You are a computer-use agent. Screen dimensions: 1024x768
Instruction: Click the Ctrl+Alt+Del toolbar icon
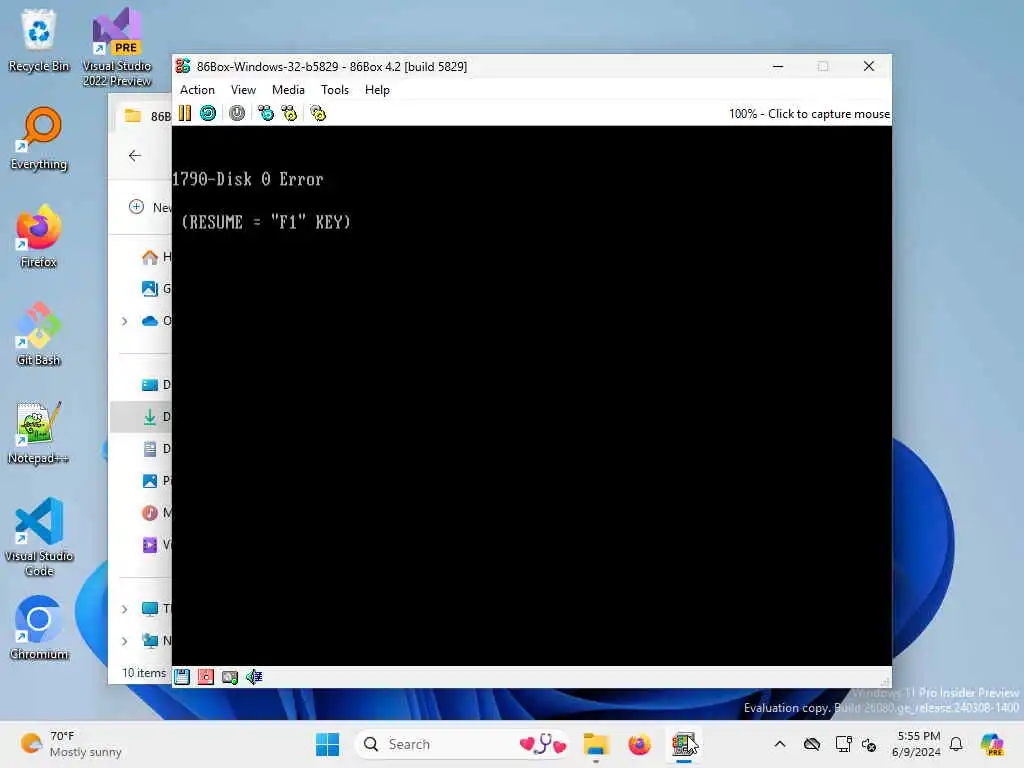(x=266, y=114)
